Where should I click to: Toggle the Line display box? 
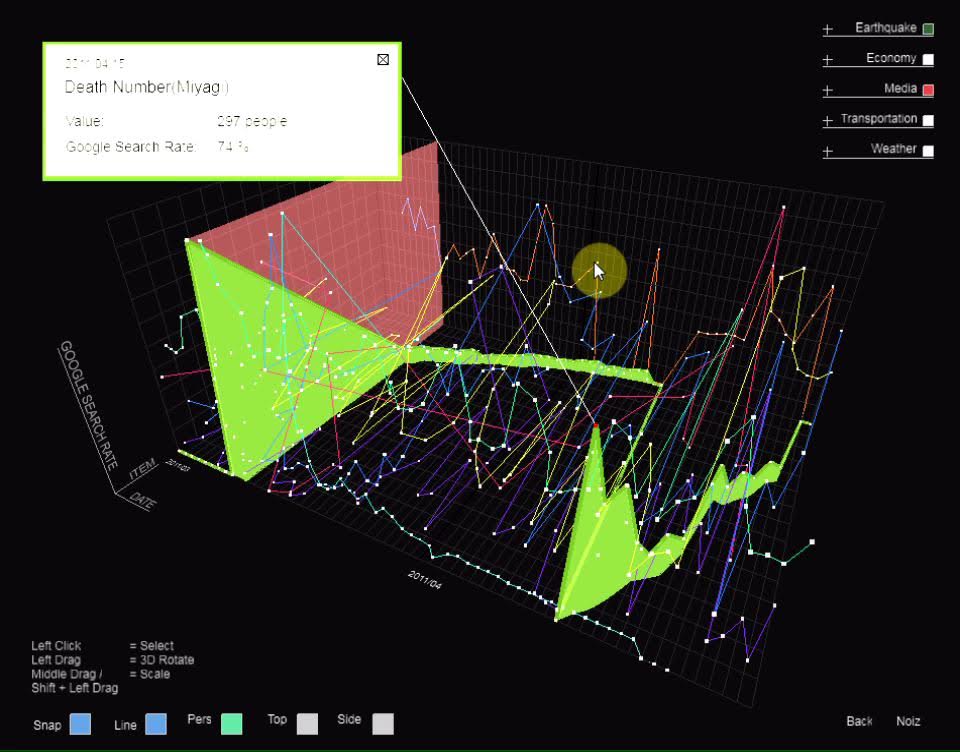156,724
